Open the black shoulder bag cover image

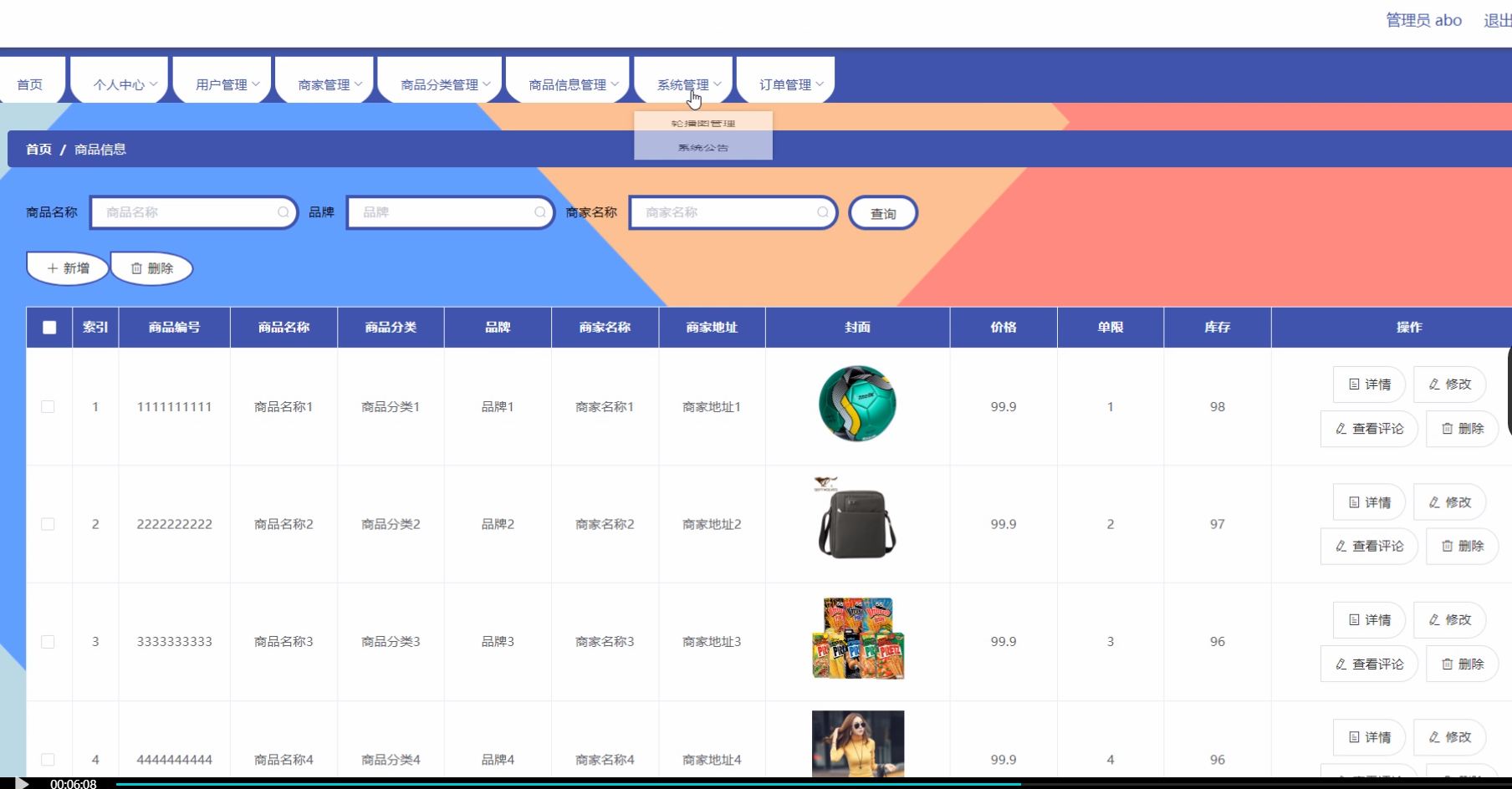857,518
